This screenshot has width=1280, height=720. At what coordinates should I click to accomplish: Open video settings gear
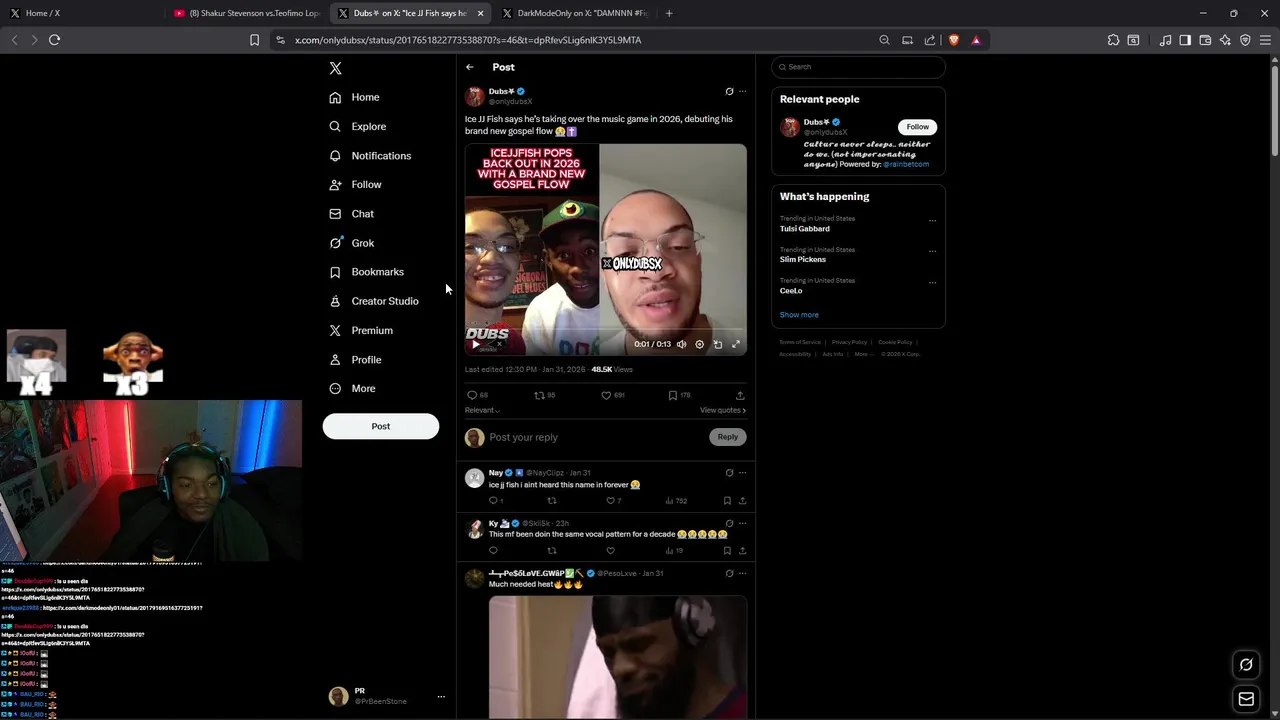tap(699, 344)
